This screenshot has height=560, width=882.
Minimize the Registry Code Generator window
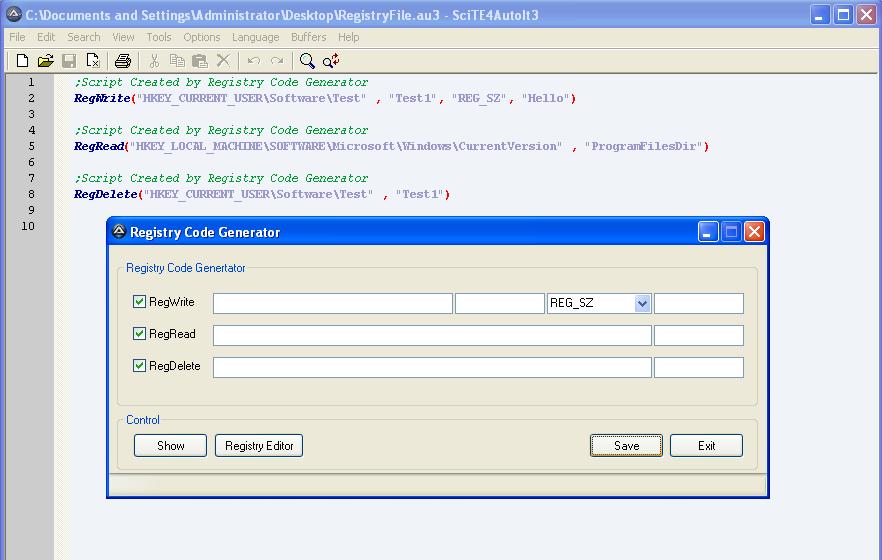[708, 232]
